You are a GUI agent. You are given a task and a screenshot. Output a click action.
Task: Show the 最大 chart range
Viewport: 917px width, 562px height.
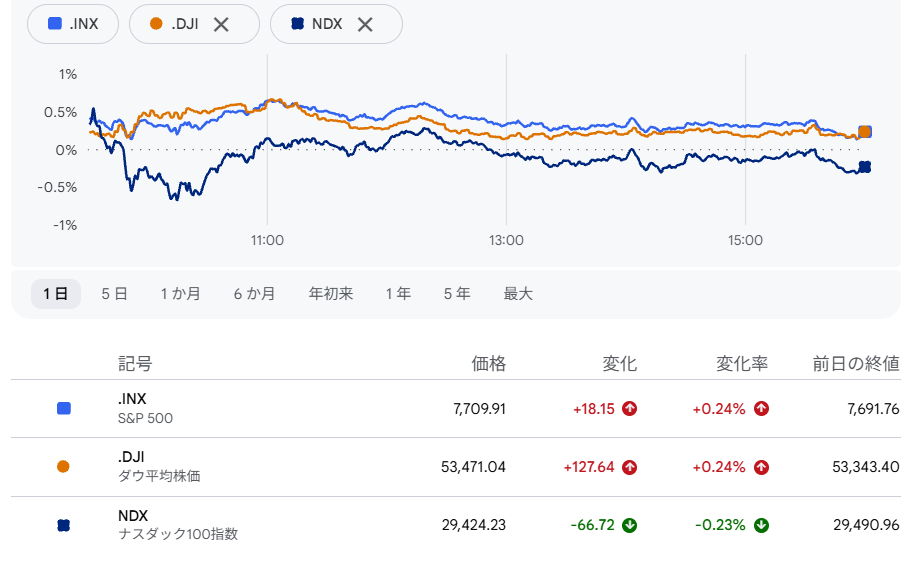518,294
